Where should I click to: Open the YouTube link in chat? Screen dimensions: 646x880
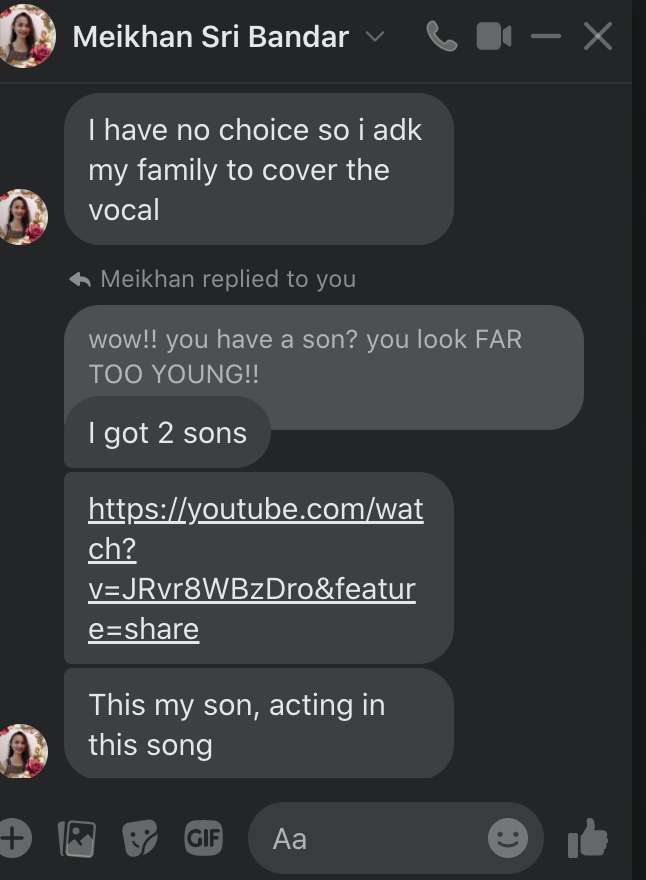255,568
